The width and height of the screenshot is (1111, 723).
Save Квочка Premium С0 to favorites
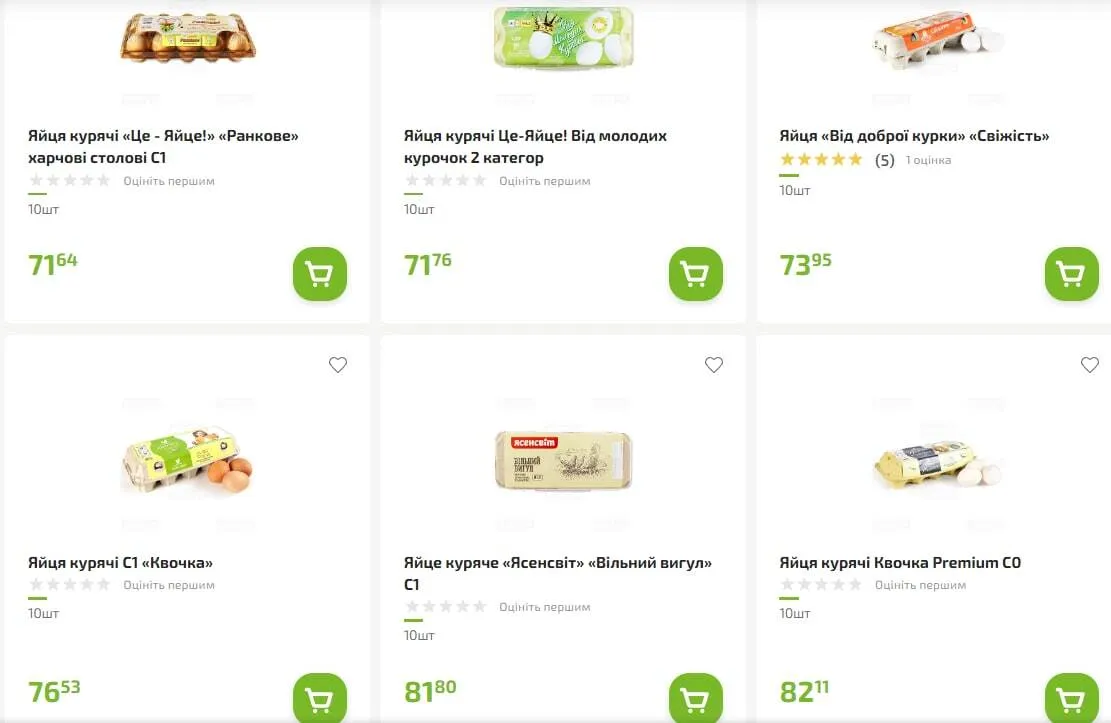[x=1090, y=365]
